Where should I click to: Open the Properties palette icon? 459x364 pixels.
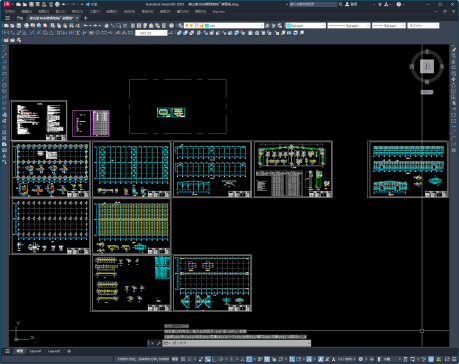pyautogui.click(x=133, y=25)
